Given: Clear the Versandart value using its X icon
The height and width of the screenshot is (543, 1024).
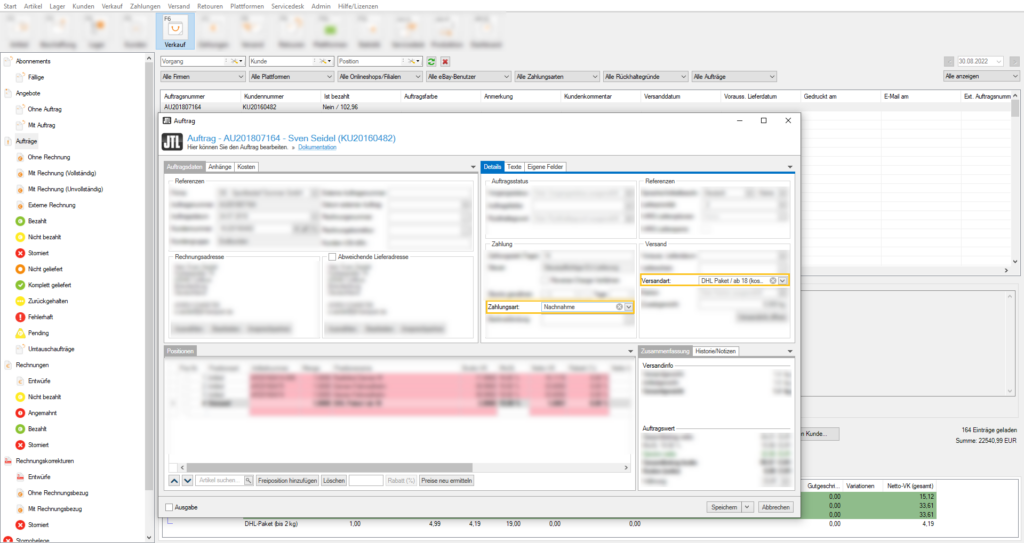Looking at the screenshot, I should coord(773,281).
